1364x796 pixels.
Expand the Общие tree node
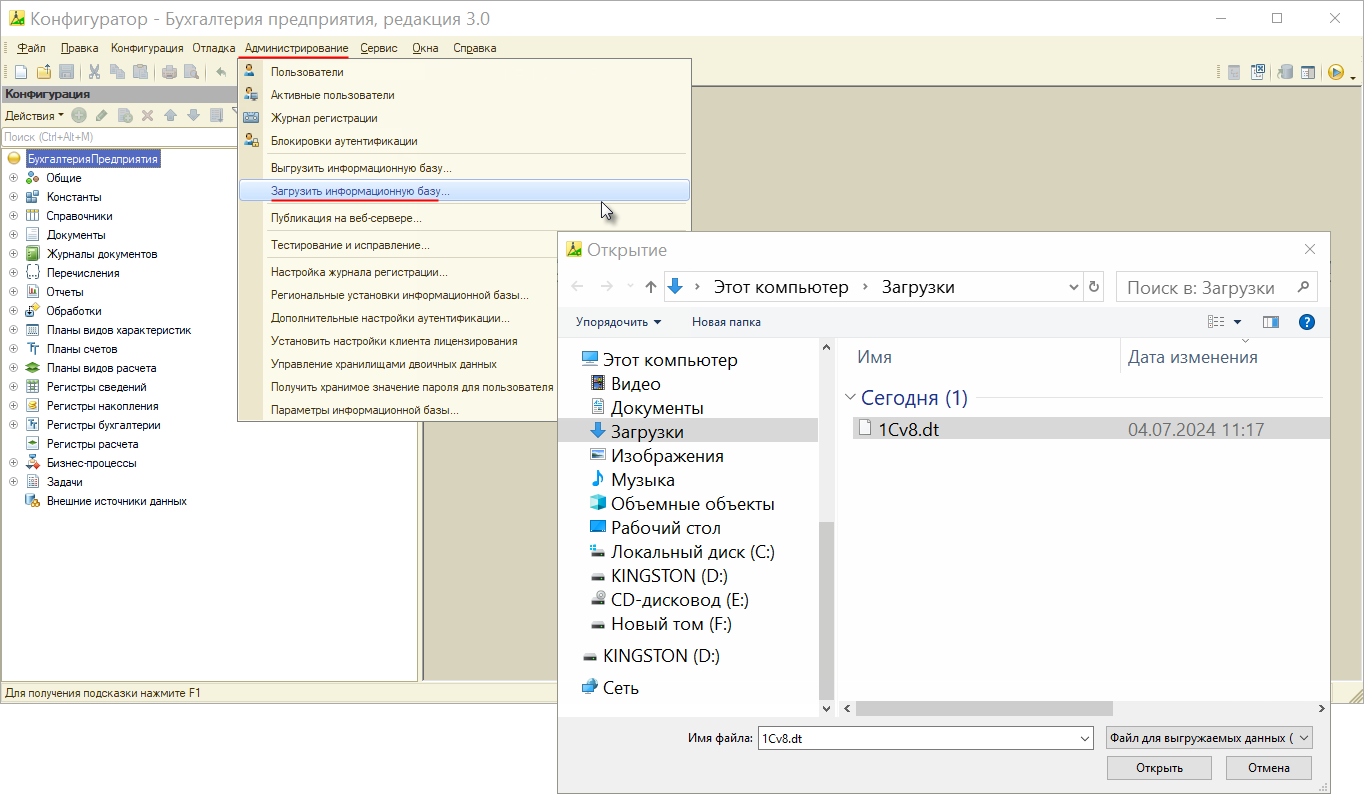(13, 178)
